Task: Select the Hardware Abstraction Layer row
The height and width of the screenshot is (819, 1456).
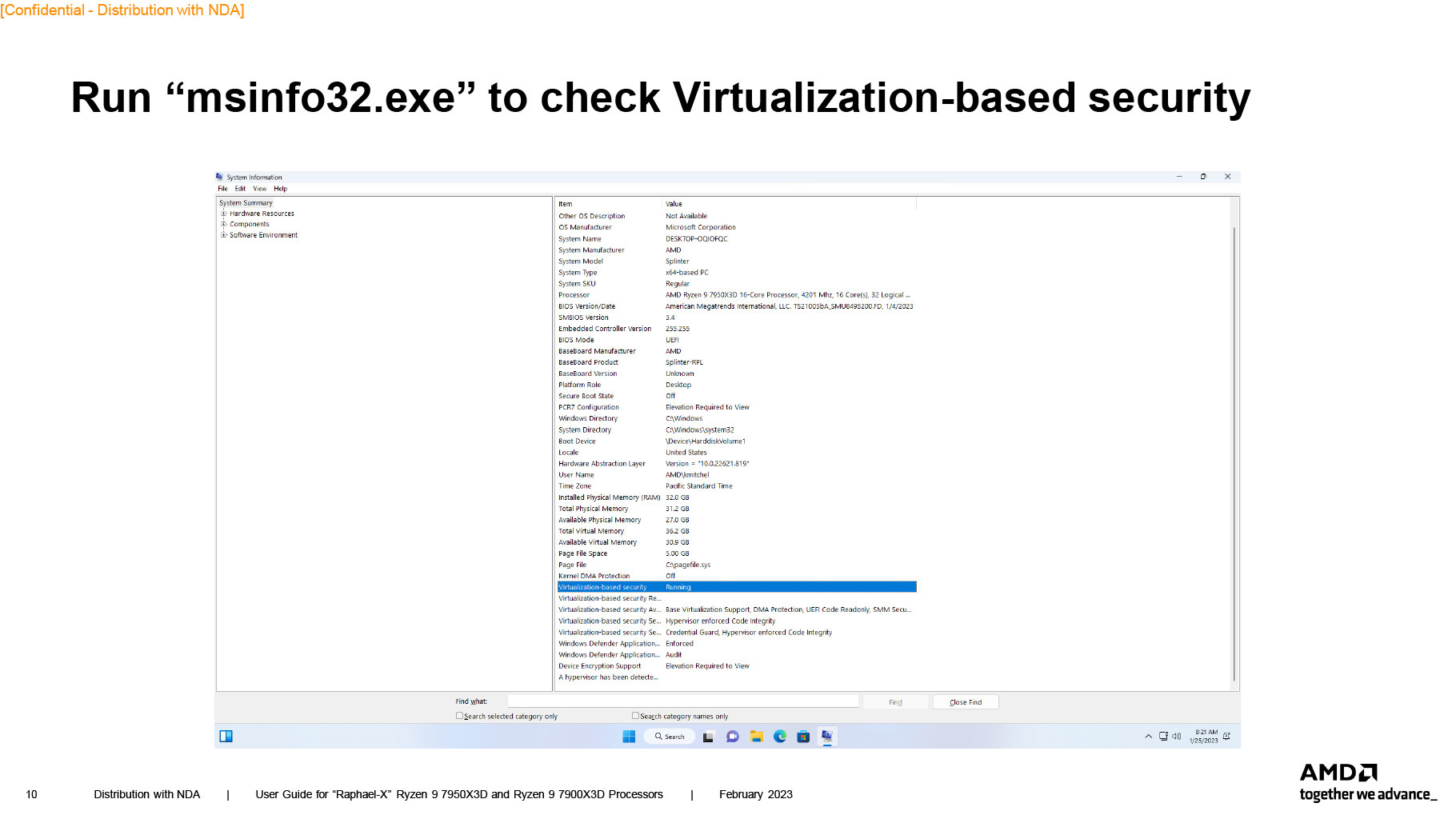Action: [x=737, y=464]
